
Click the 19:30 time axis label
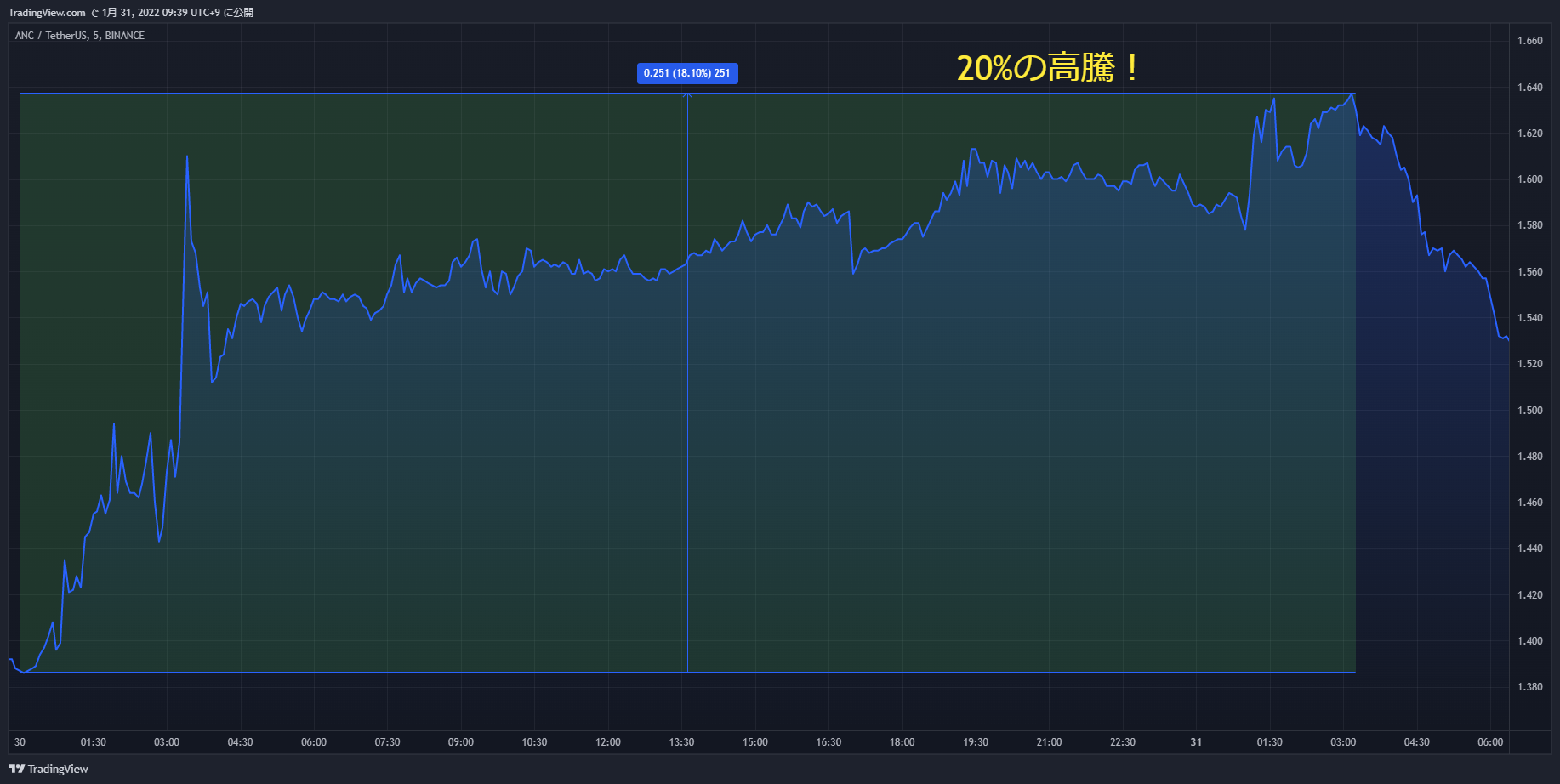[x=976, y=742]
